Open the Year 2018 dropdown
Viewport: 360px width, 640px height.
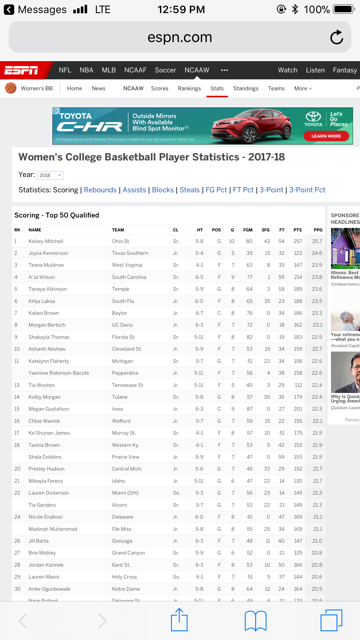(x=50, y=175)
